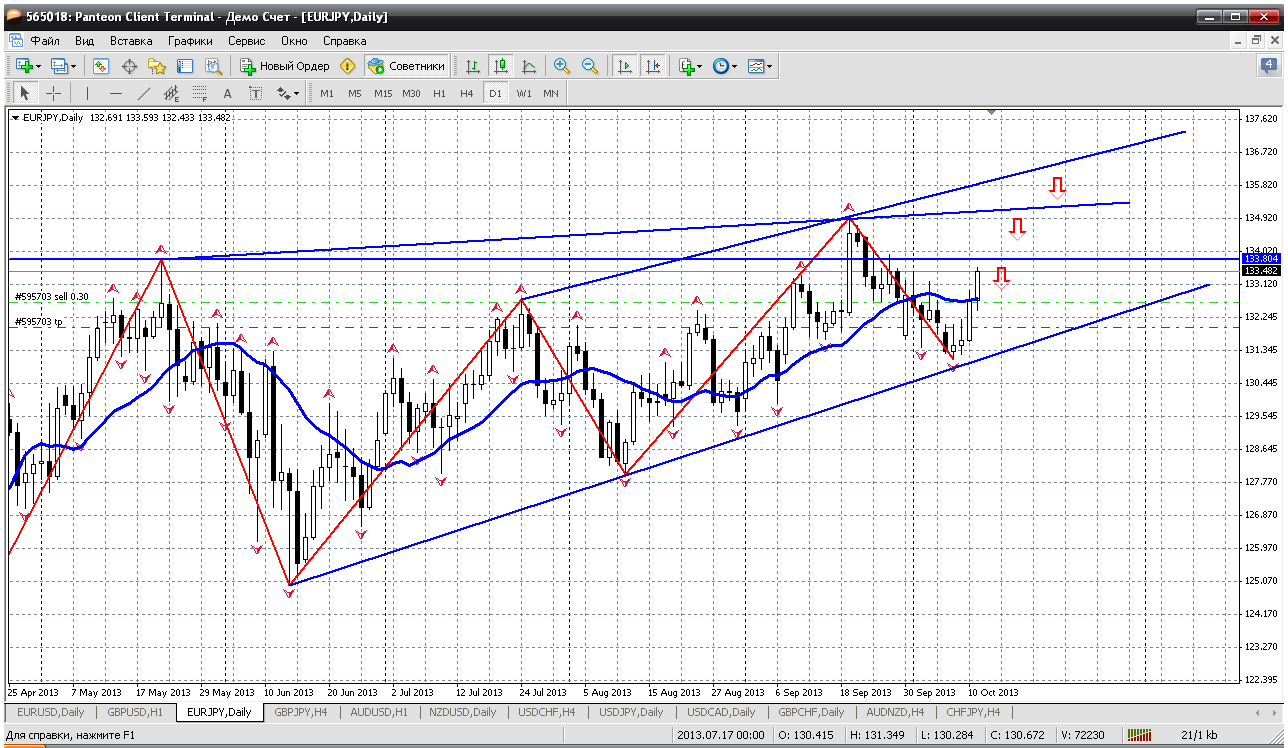
Task: Switch chart to line chart mode
Action: click(529, 66)
